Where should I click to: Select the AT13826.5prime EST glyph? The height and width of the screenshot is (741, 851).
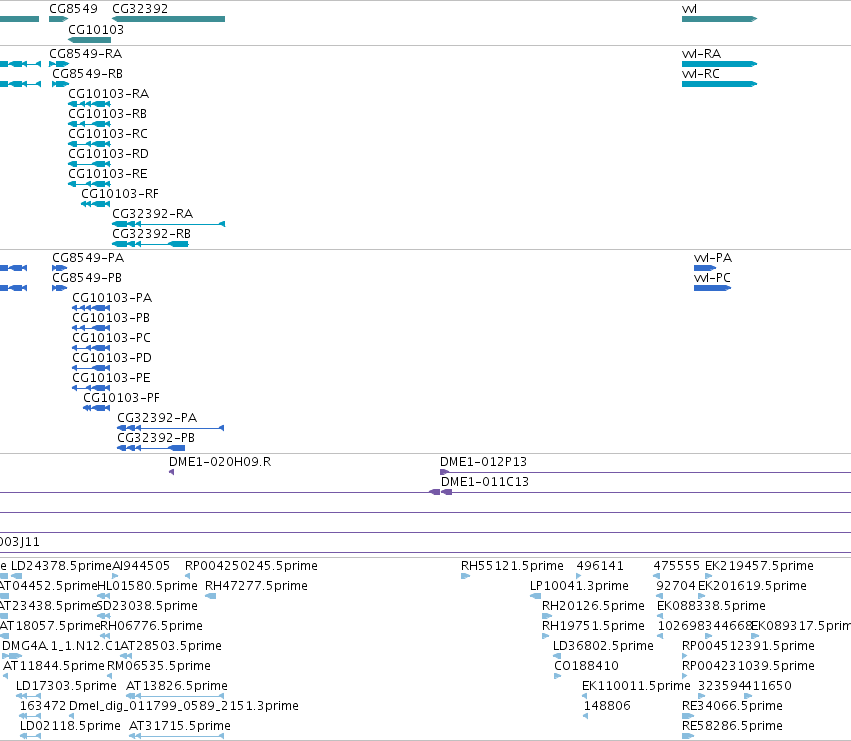[x=176, y=696]
